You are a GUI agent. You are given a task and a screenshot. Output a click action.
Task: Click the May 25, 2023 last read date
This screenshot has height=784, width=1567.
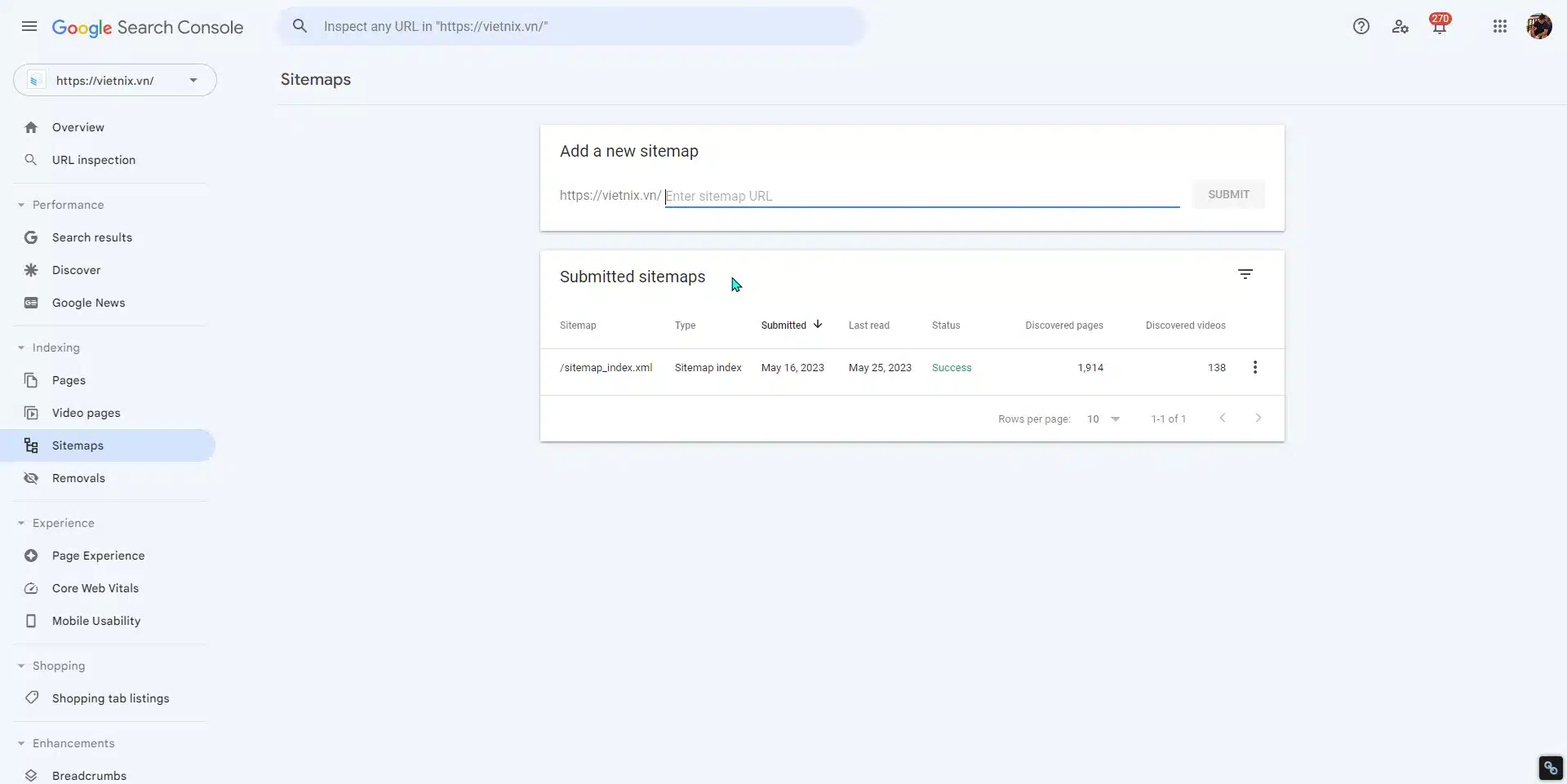click(880, 368)
